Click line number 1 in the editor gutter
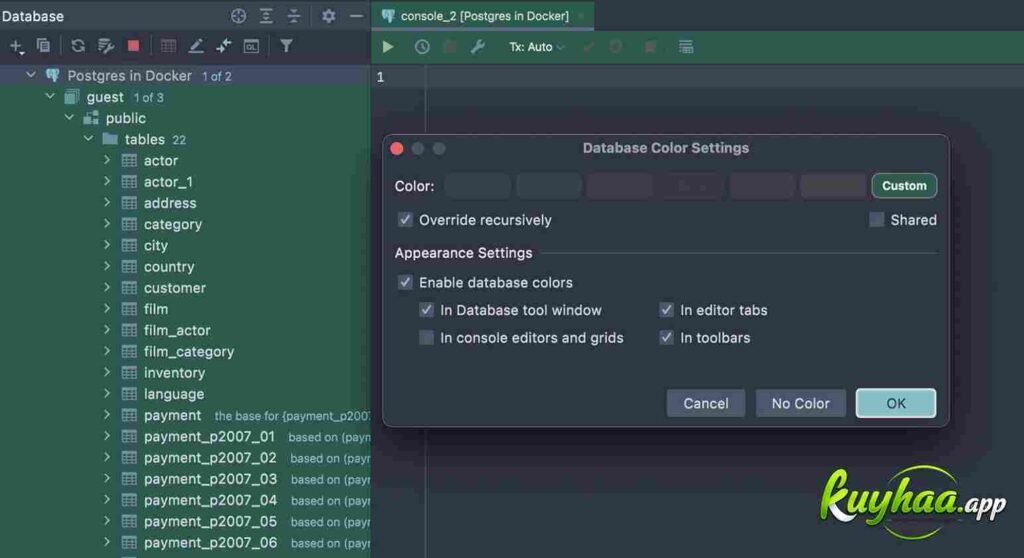Viewport: 1024px width, 558px height. tap(380, 77)
